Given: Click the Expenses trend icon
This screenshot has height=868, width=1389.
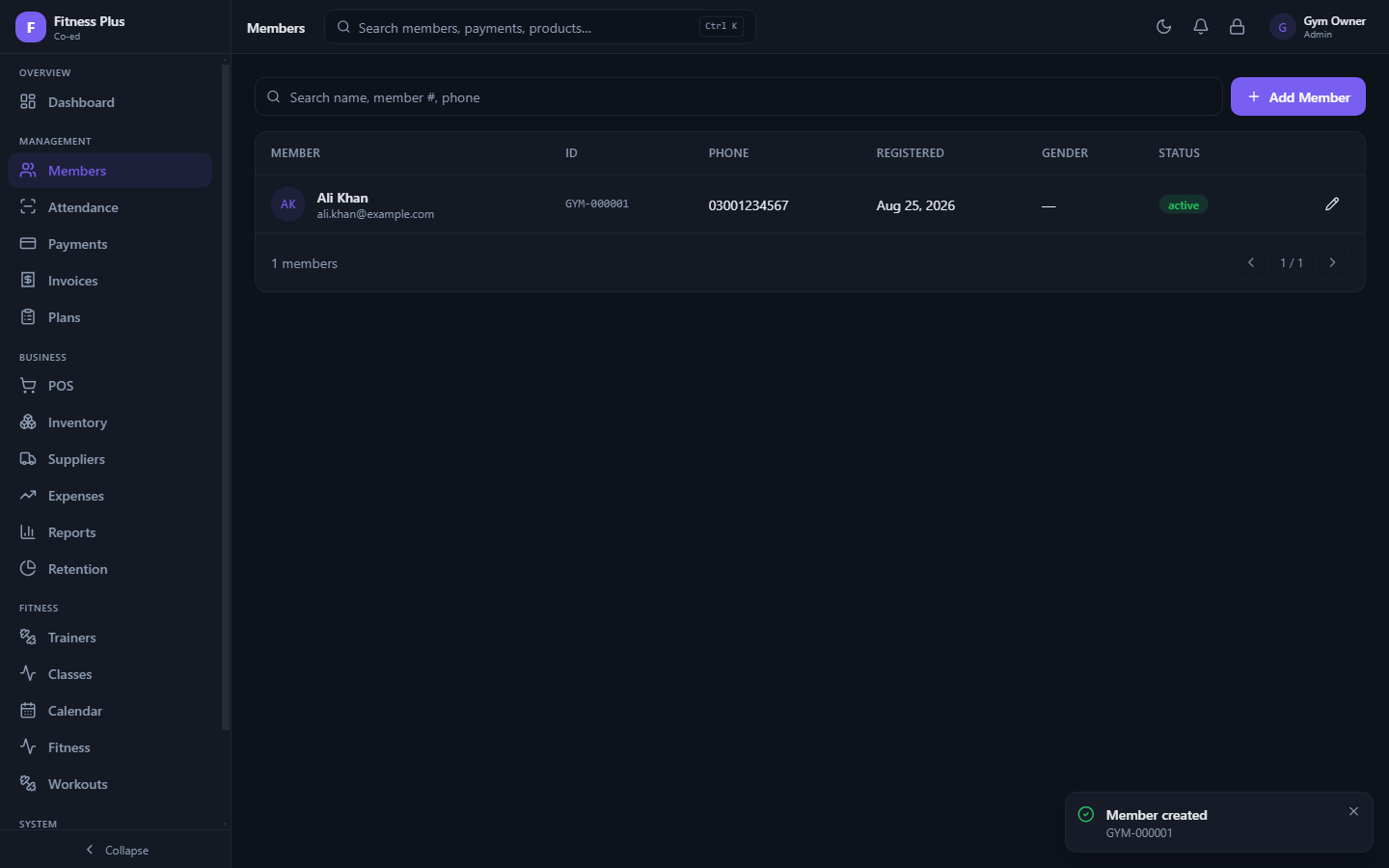Looking at the screenshot, I should (x=28, y=496).
